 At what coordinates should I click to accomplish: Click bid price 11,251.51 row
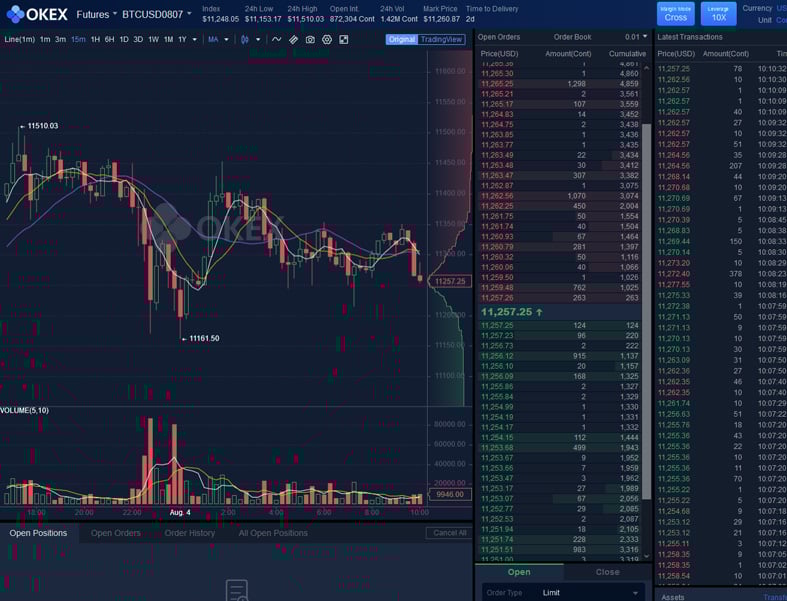click(x=559, y=550)
